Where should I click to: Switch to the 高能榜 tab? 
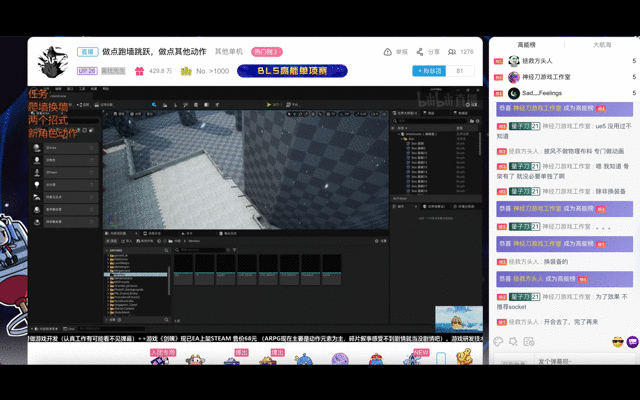[x=527, y=45]
